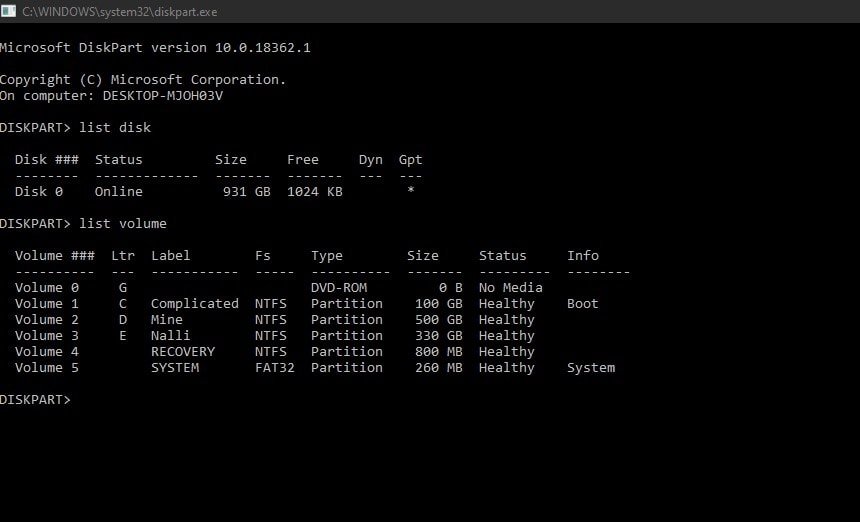The width and height of the screenshot is (860, 522).
Task: Click the 'Volume 3' row label
Action: (47, 336)
